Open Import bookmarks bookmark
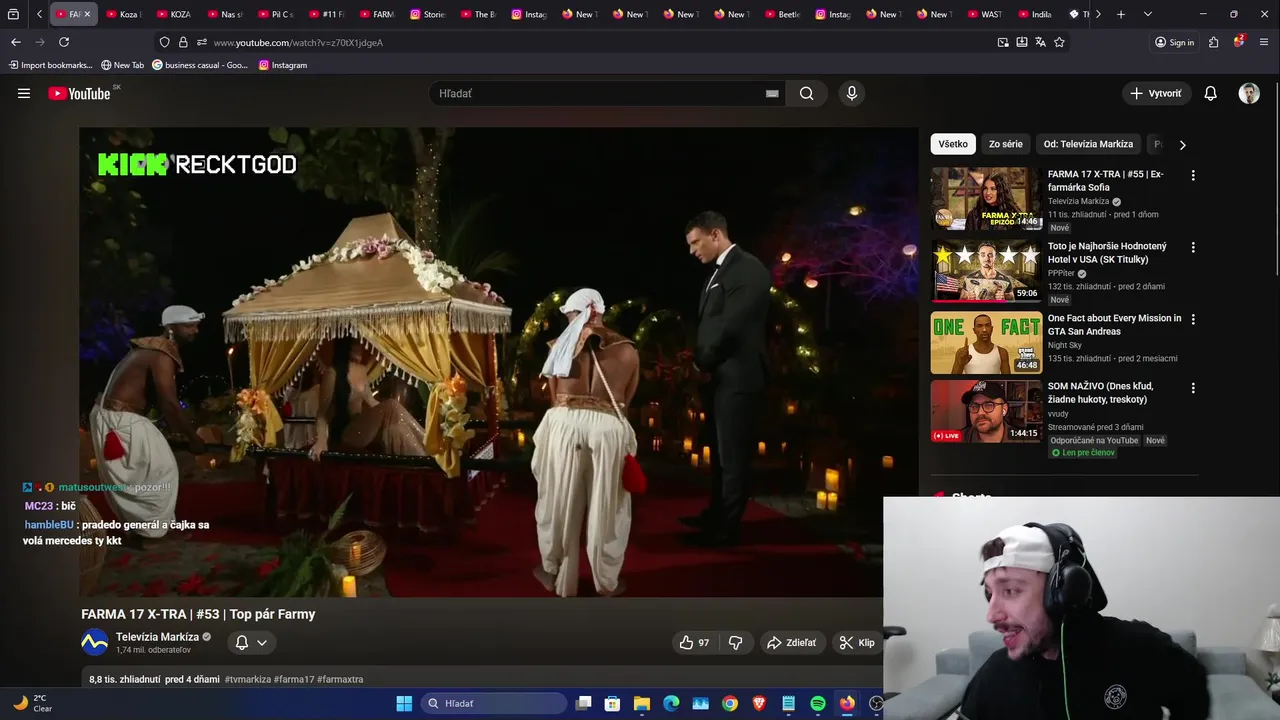Screen dimensions: 1280x720 pyautogui.click(x=50, y=65)
